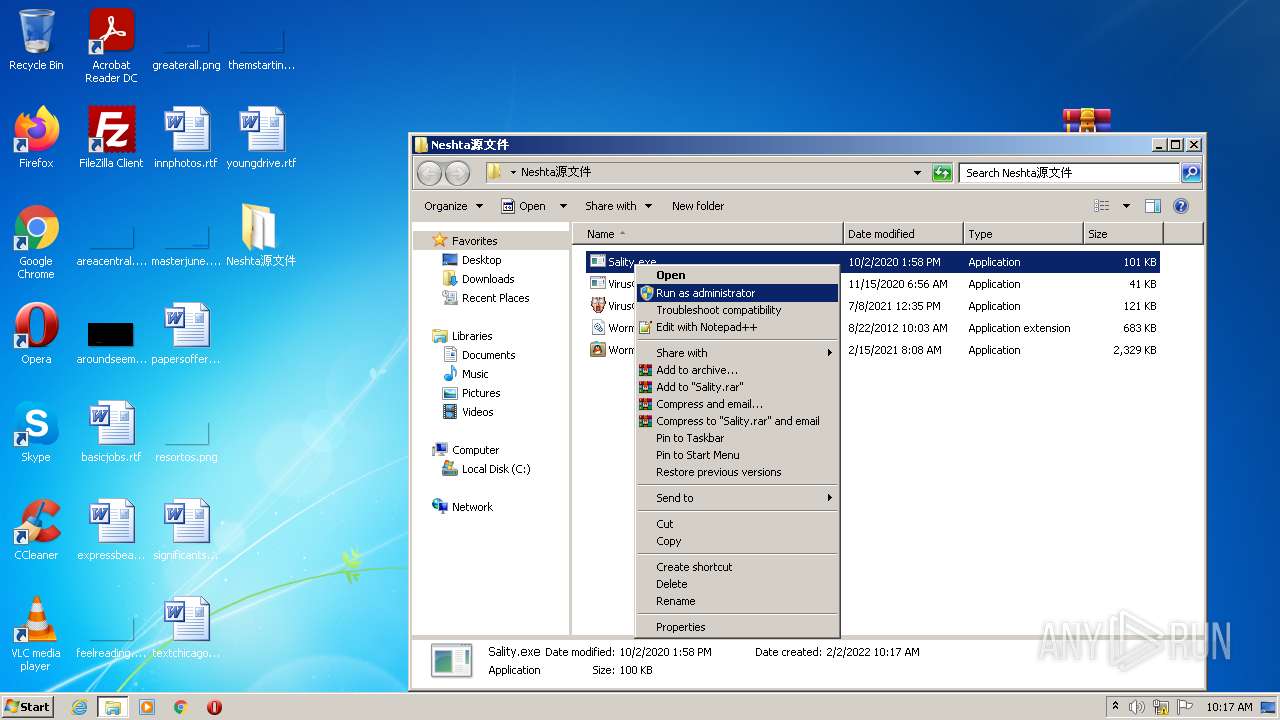Click Internet Explorer taskbar icon
The width and height of the screenshot is (1280, 720).
(x=79, y=707)
